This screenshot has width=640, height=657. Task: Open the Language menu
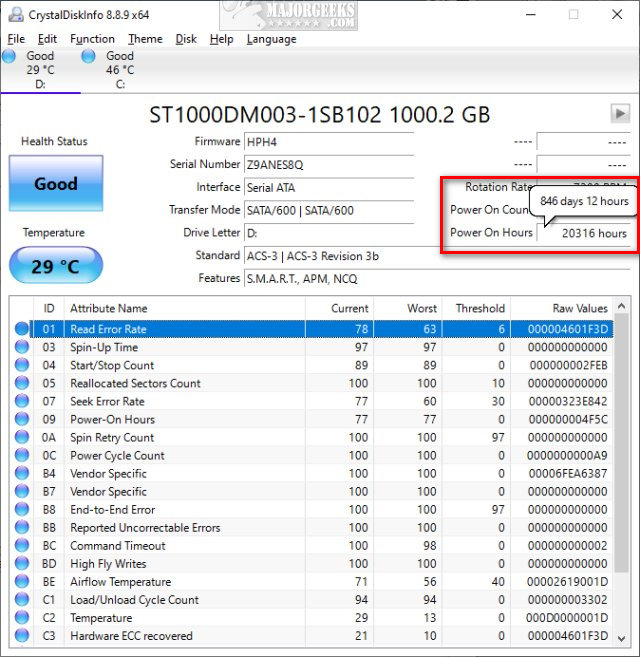click(271, 39)
